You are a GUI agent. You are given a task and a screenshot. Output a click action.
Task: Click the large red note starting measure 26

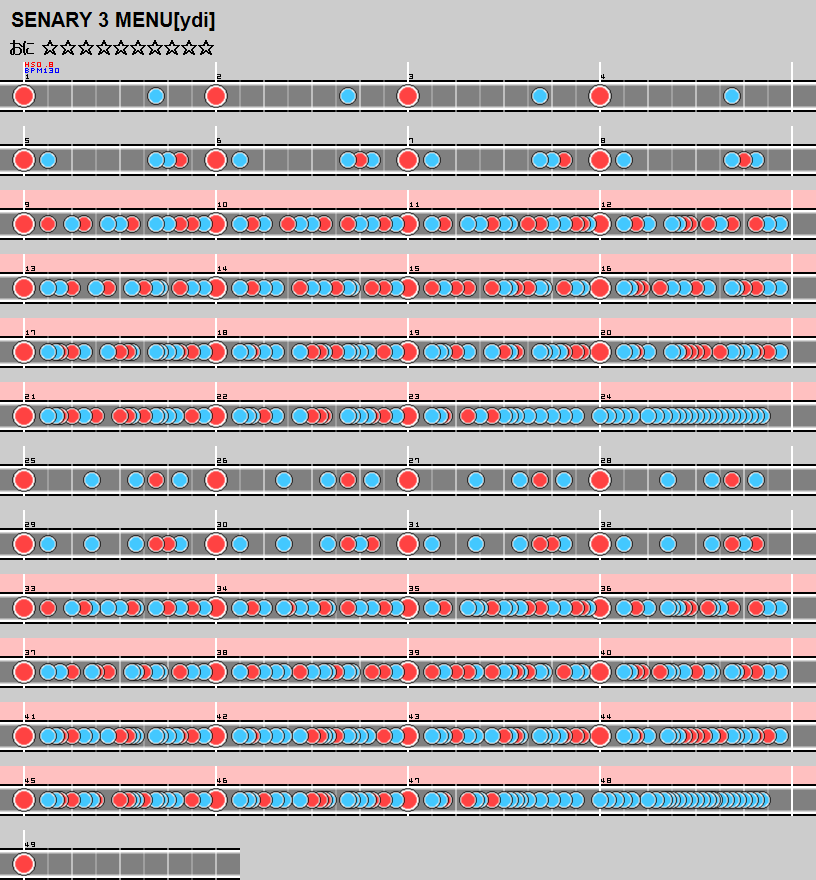(216, 480)
